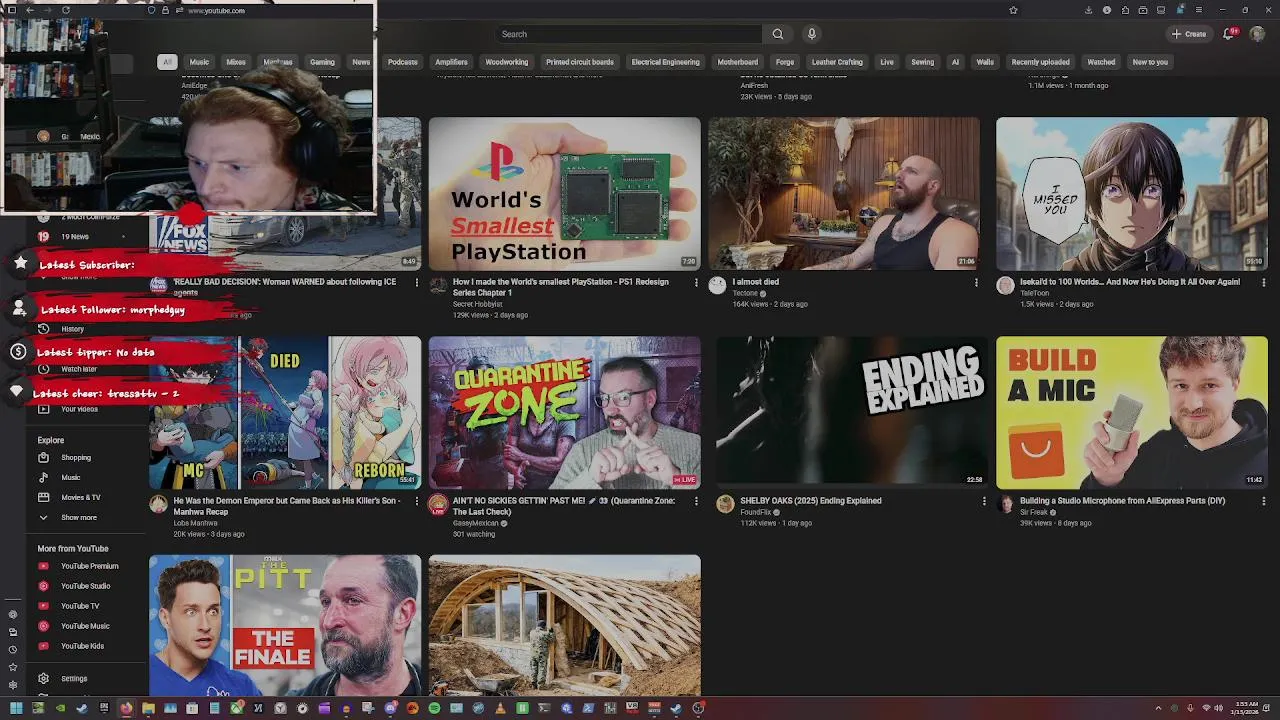This screenshot has width=1280, height=720.
Task: Click the YouTube search input field
Action: pyautogui.click(x=630, y=34)
